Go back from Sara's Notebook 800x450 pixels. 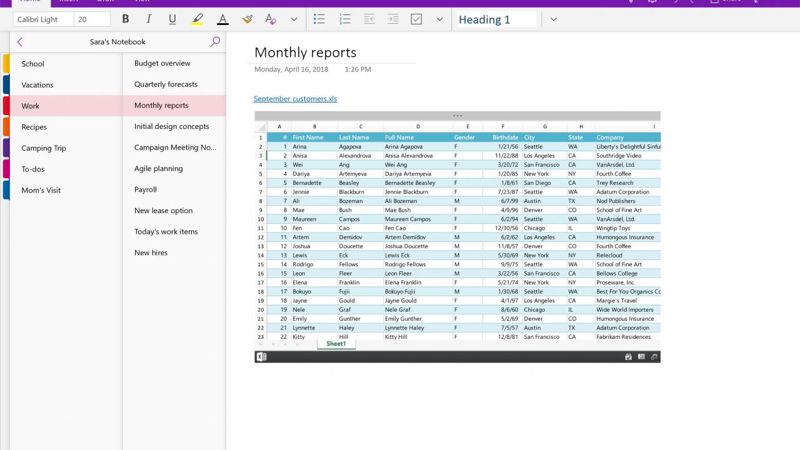coord(20,42)
